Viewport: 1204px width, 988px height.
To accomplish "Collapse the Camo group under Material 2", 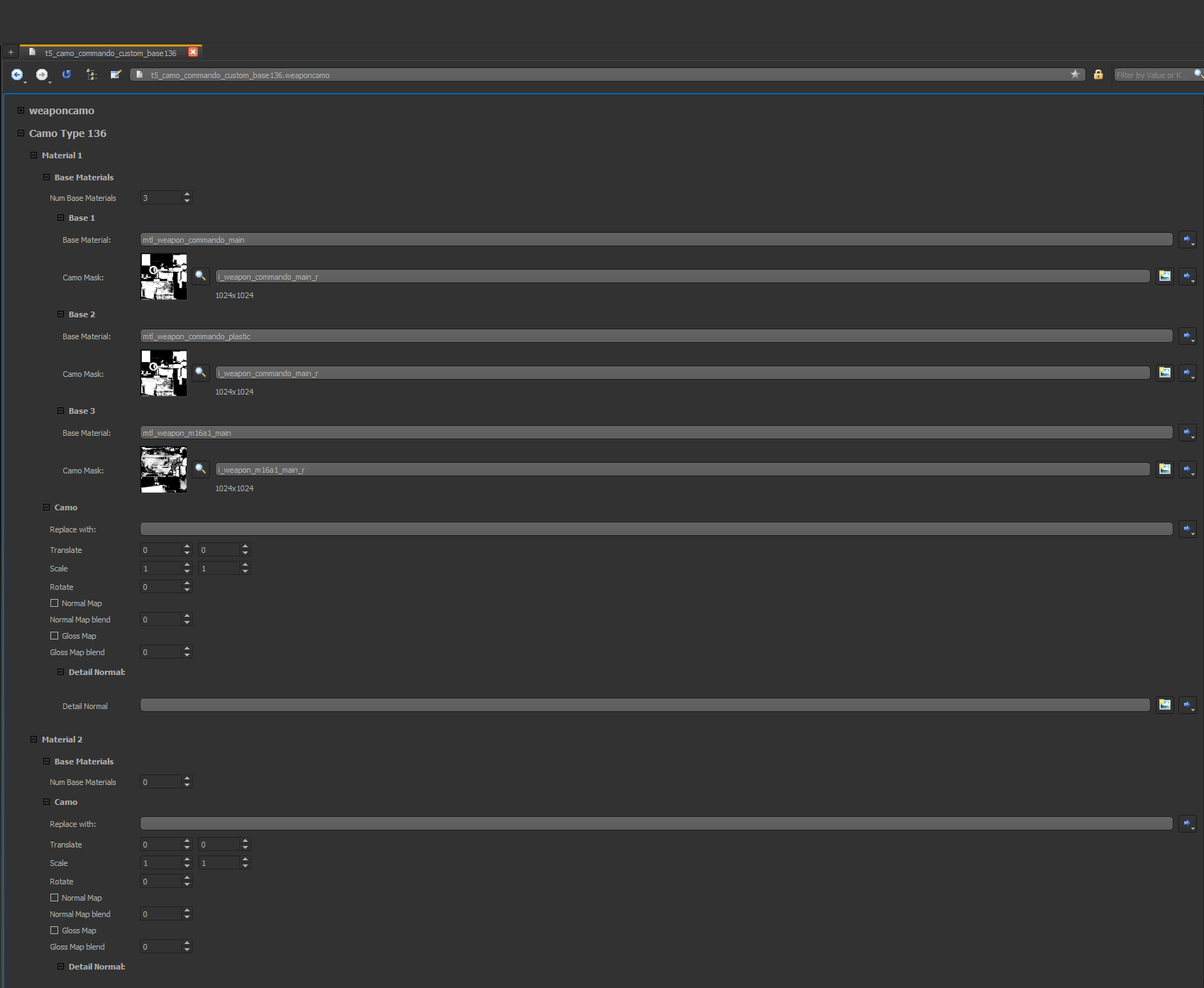I will (x=46, y=802).
